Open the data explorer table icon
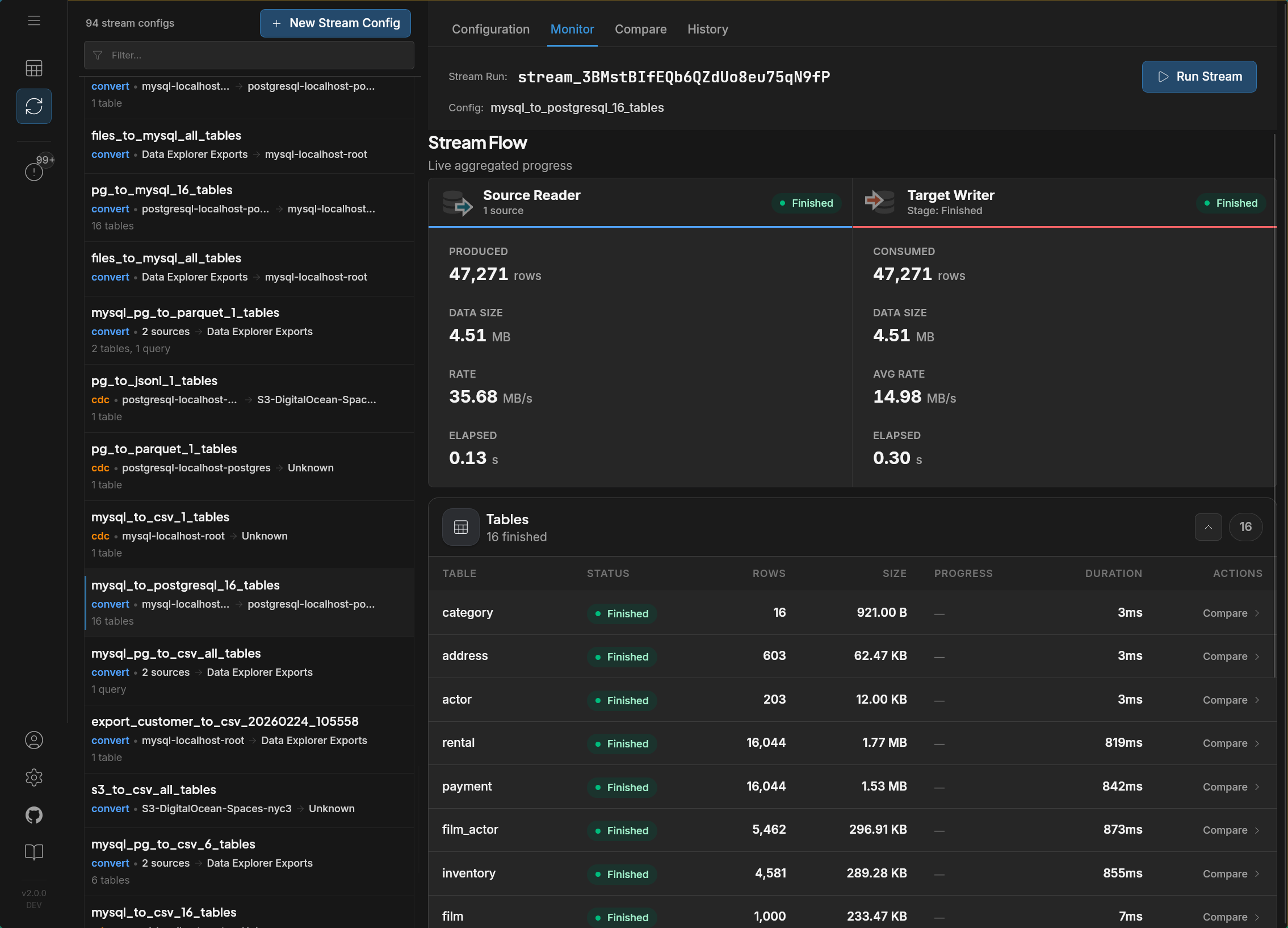Viewport: 1288px width, 928px height. 34,68
